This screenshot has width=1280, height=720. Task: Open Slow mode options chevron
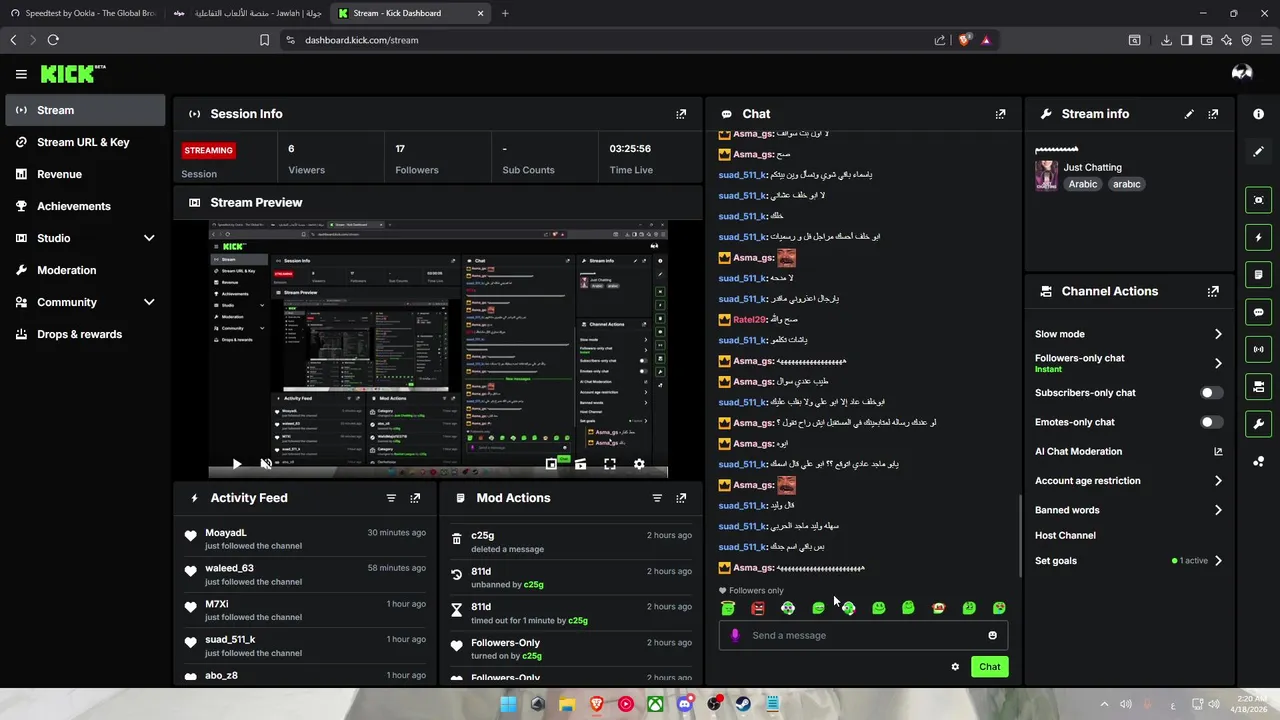coord(1218,334)
